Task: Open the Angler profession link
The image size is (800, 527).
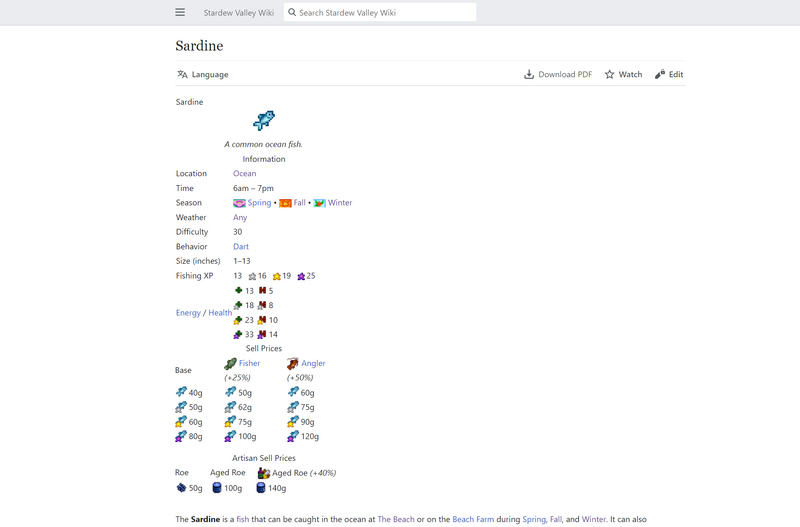Action: coord(313,363)
